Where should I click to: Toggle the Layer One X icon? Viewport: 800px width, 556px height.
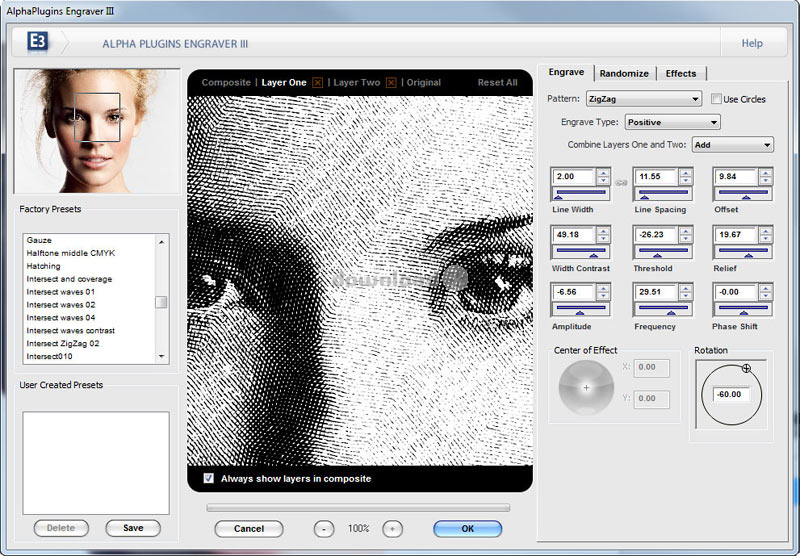(x=318, y=82)
